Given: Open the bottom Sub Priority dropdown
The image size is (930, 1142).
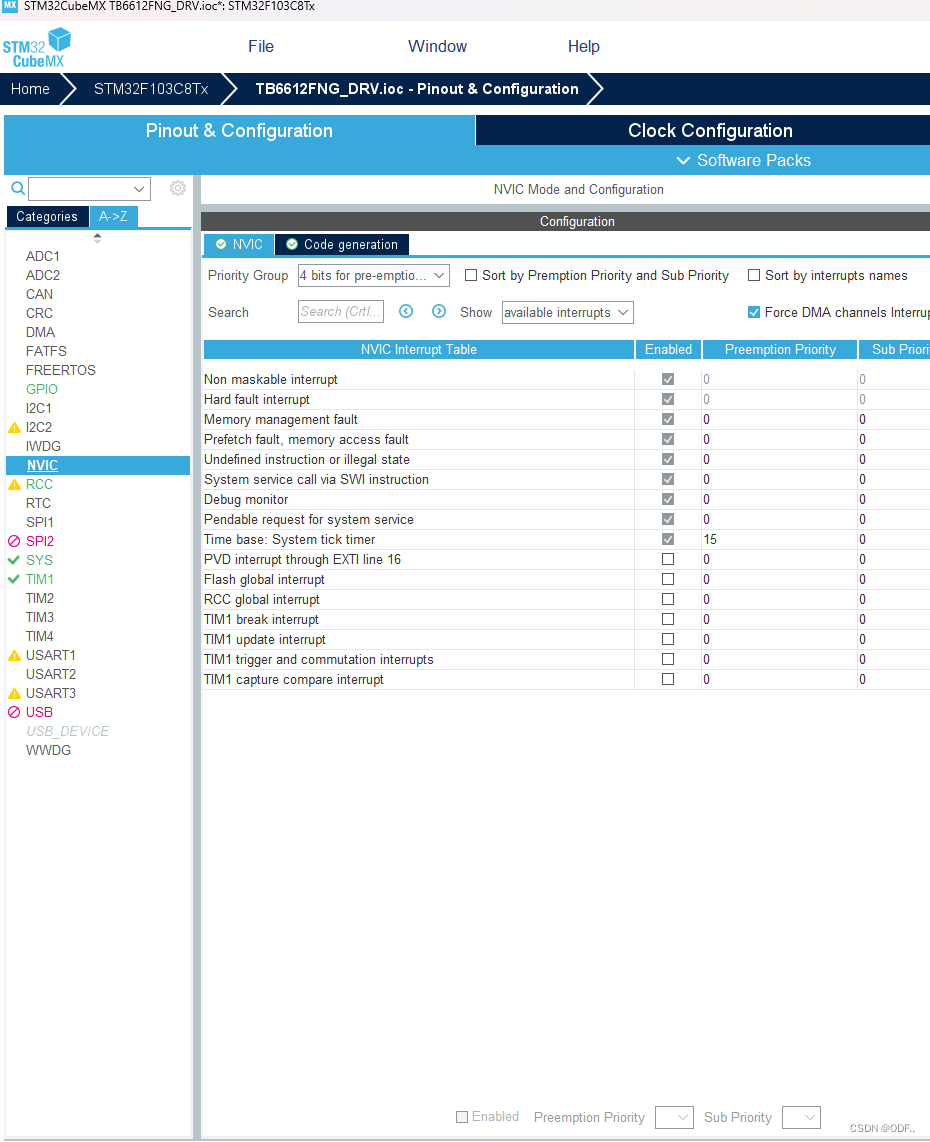Looking at the screenshot, I should point(801,1117).
